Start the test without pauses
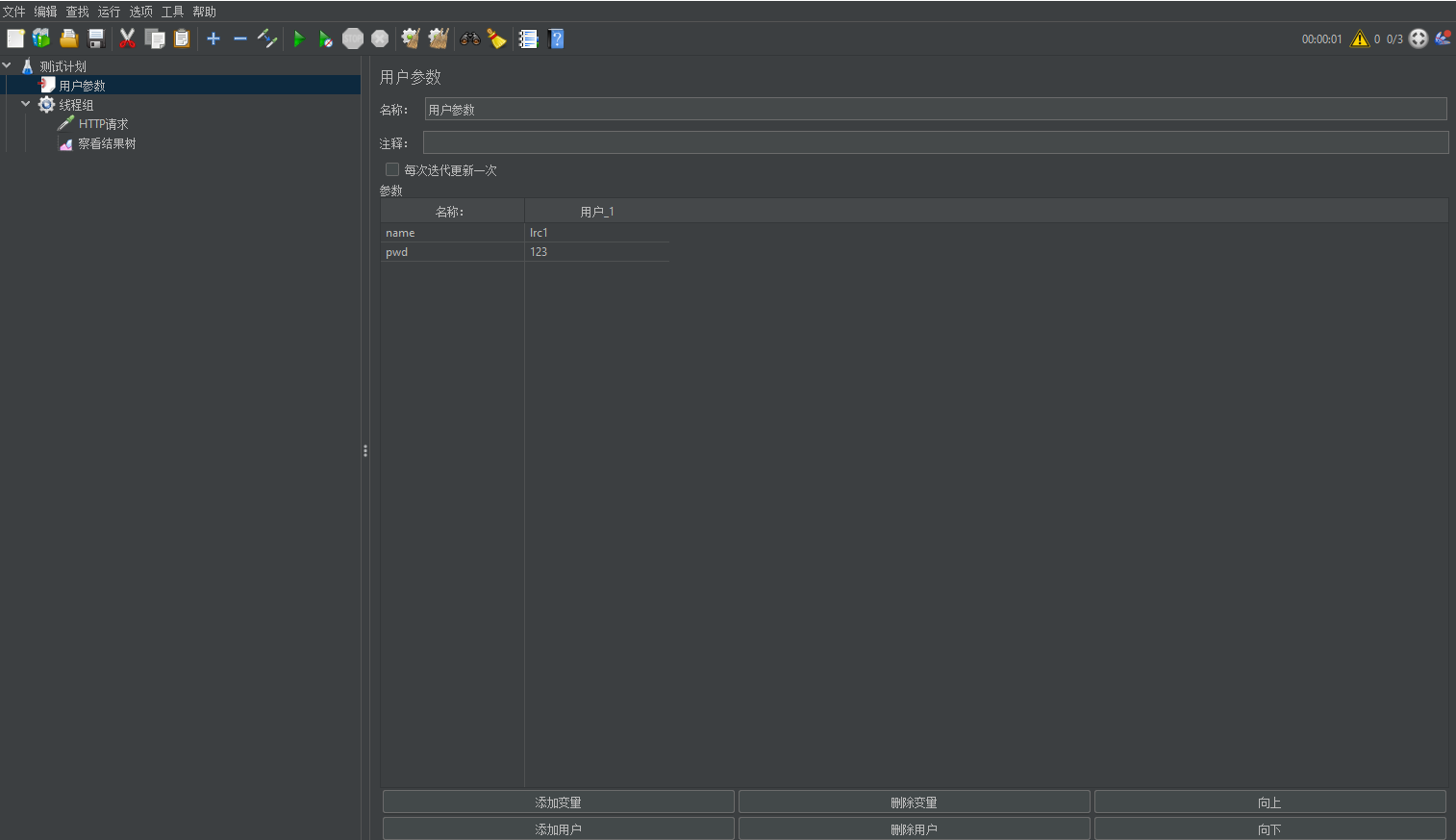Image resolution: width=1456 pixels, height=840 pixels. tap(326, 38)
